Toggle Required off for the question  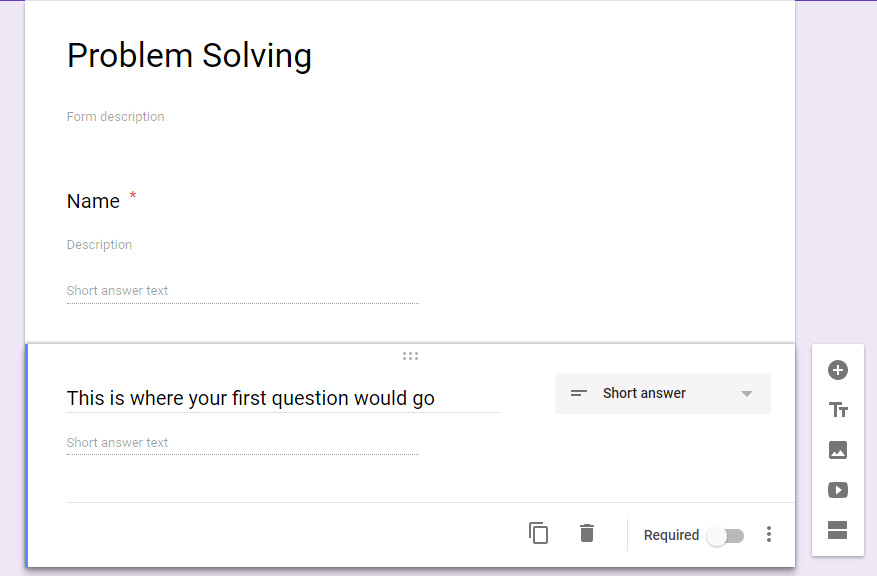point(726,536)
